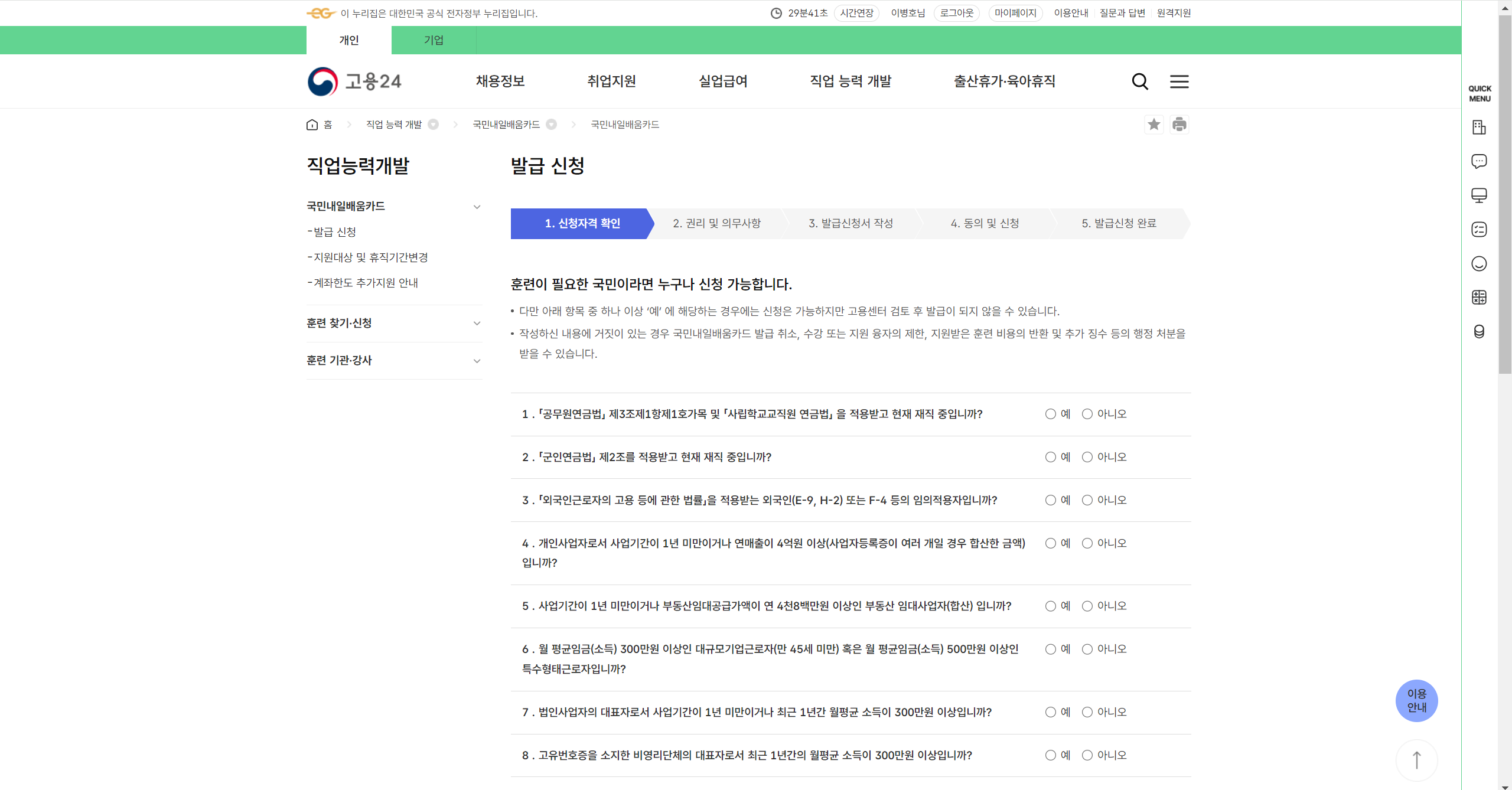The width and height of the screenshot is (1512, 790).
Task: Click the search magnifier icon
Action: (1140, 81)
